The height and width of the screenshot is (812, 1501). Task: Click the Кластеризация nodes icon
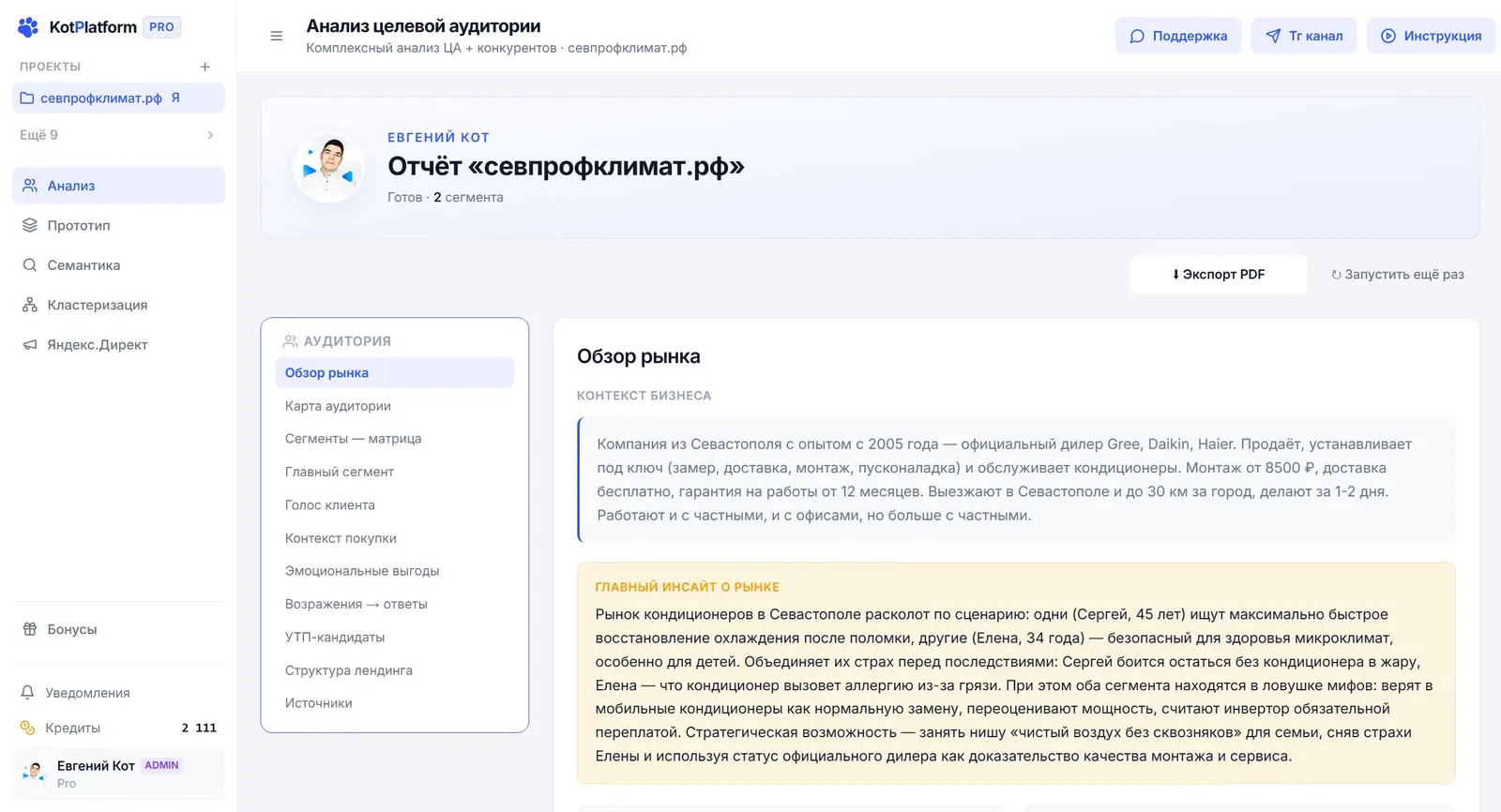click(30, 305)
